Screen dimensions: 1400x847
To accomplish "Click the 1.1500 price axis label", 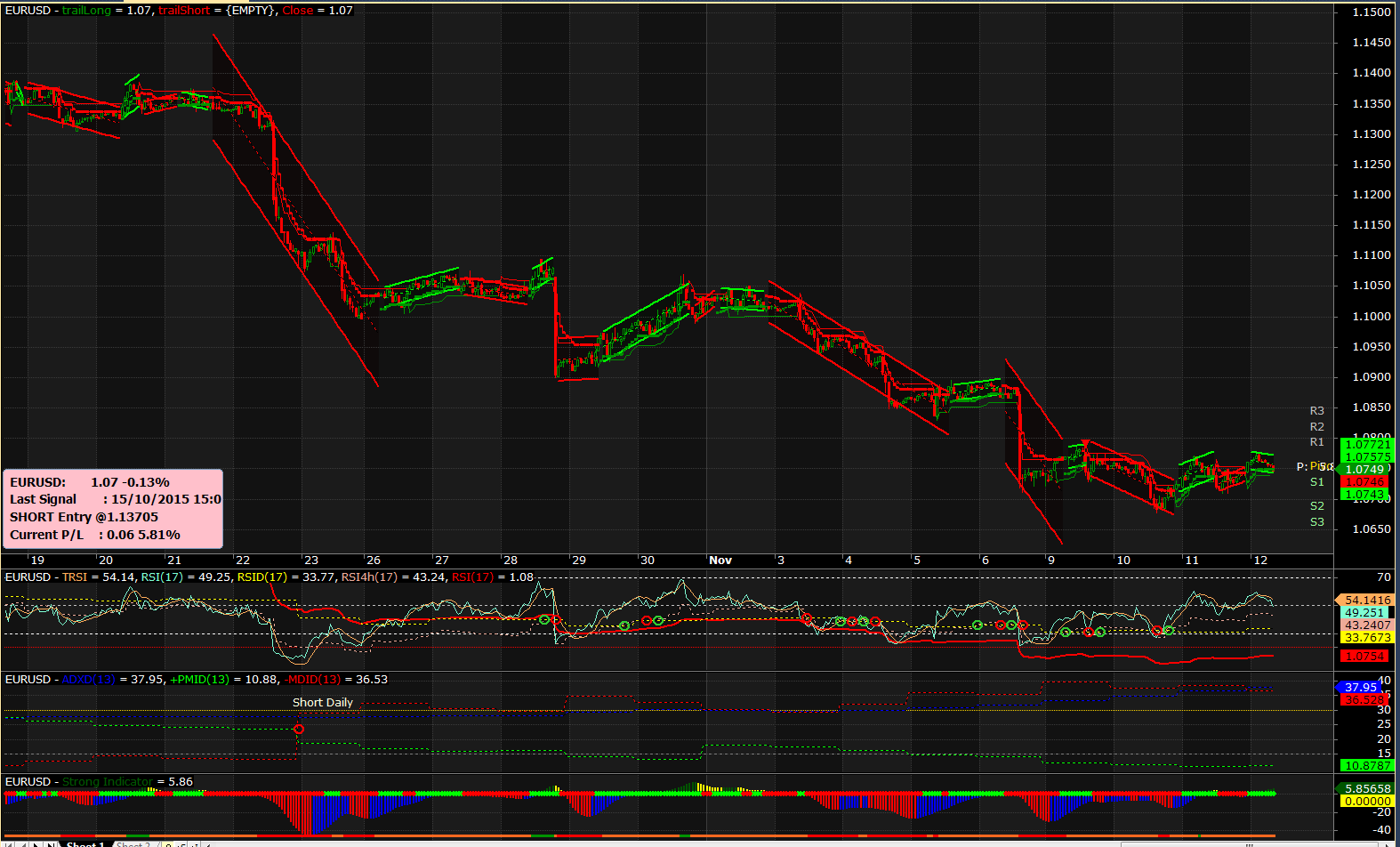I will [1371, 12].
